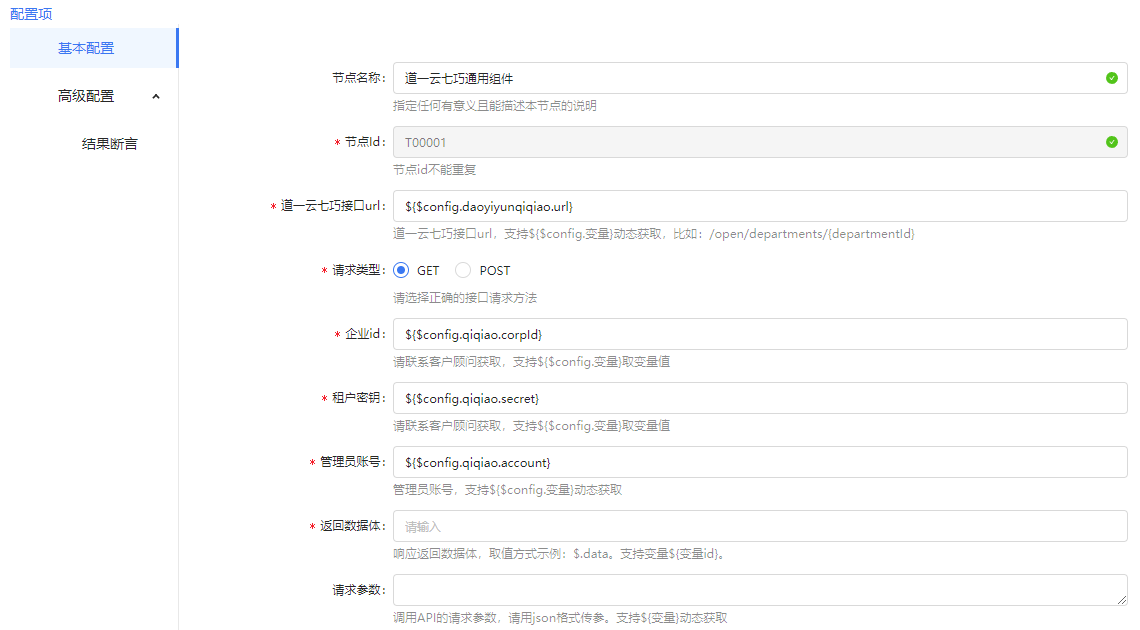Click the disabled 节点Id field
1140x630 pixels.
point(745,142)
